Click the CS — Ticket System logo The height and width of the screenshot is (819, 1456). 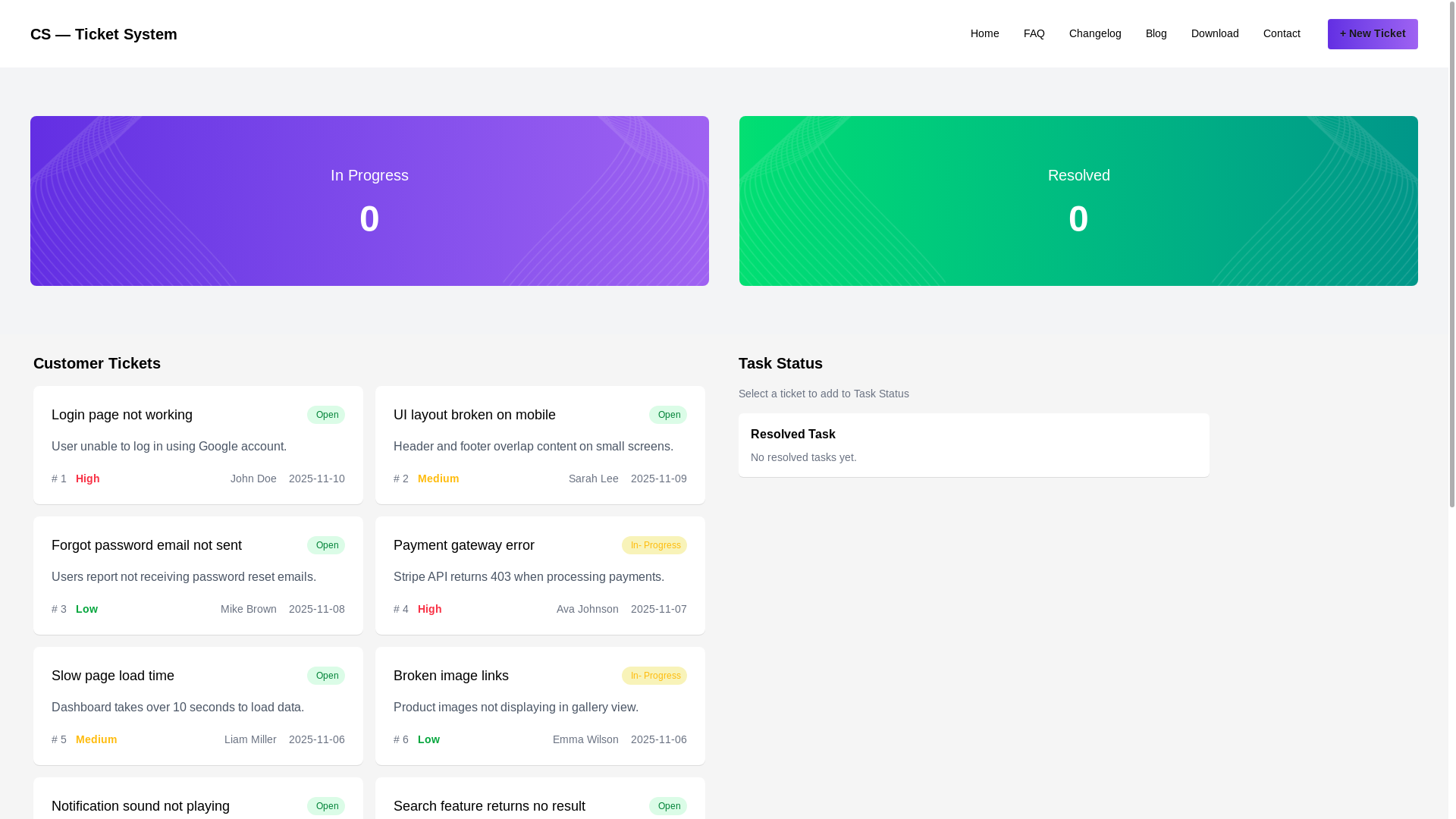104,34
